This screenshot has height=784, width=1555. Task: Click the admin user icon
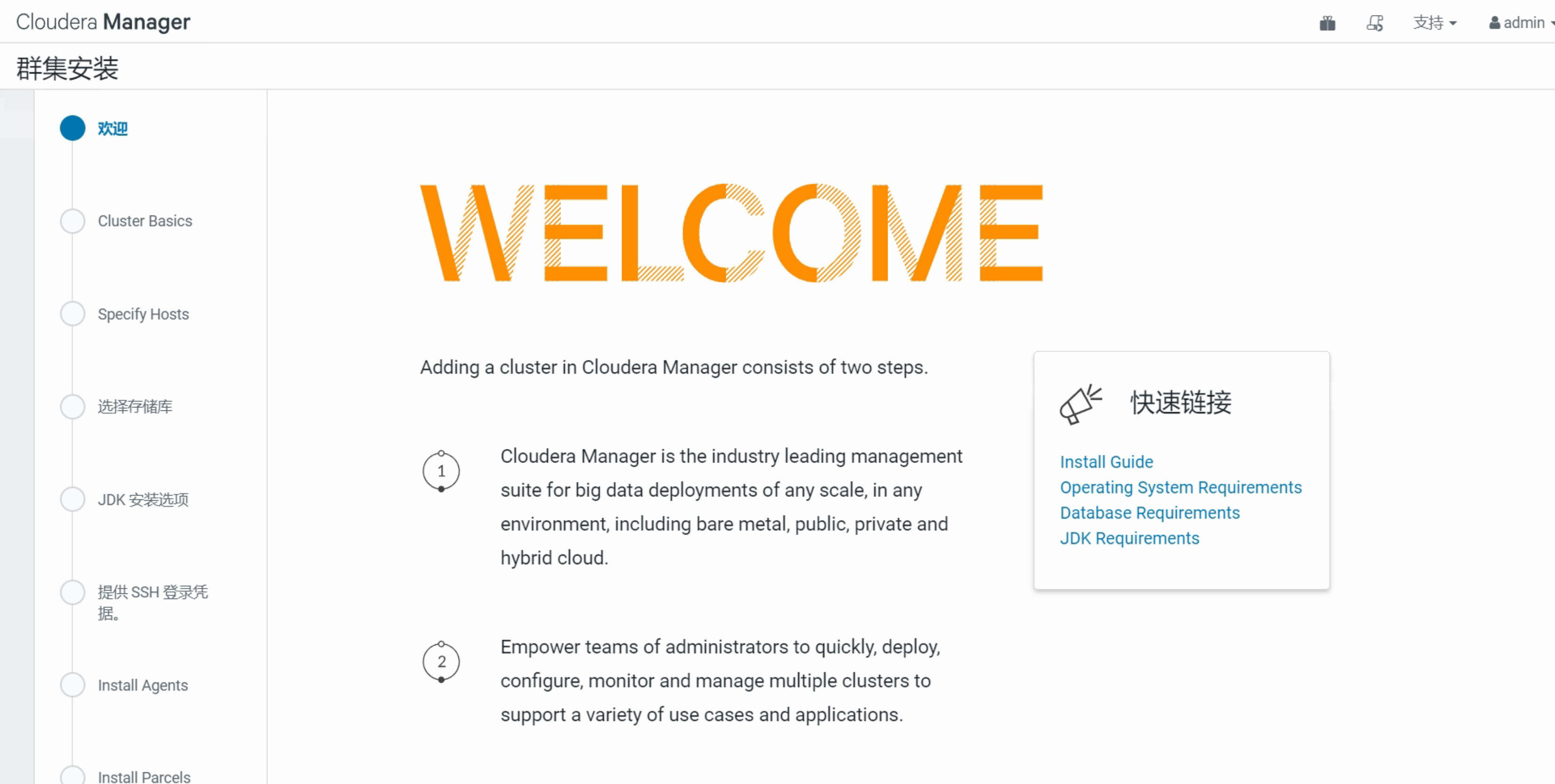click(x=1495, y=23)
